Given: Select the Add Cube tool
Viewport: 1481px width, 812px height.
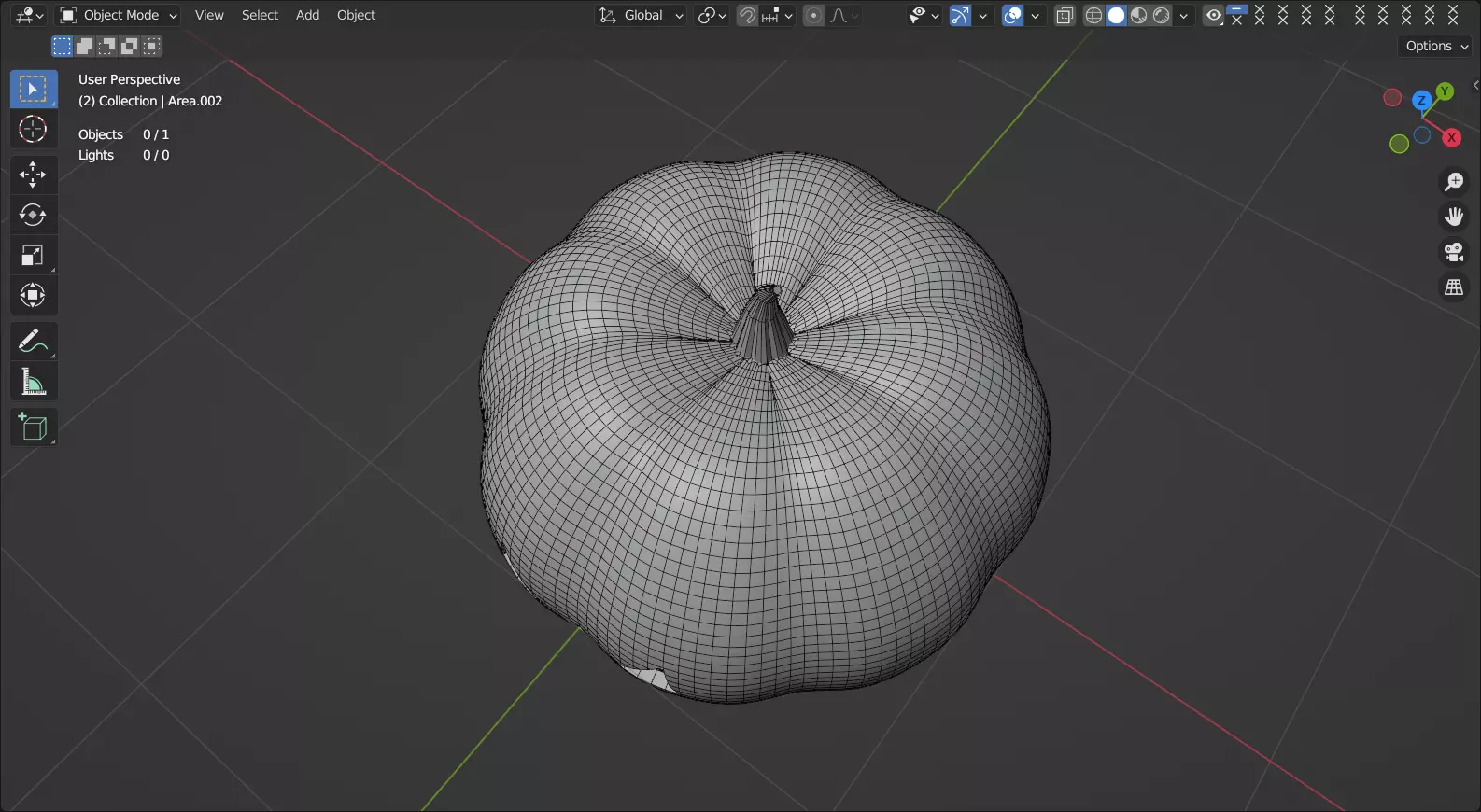Looking at the screenshot, I should [34, 427].
